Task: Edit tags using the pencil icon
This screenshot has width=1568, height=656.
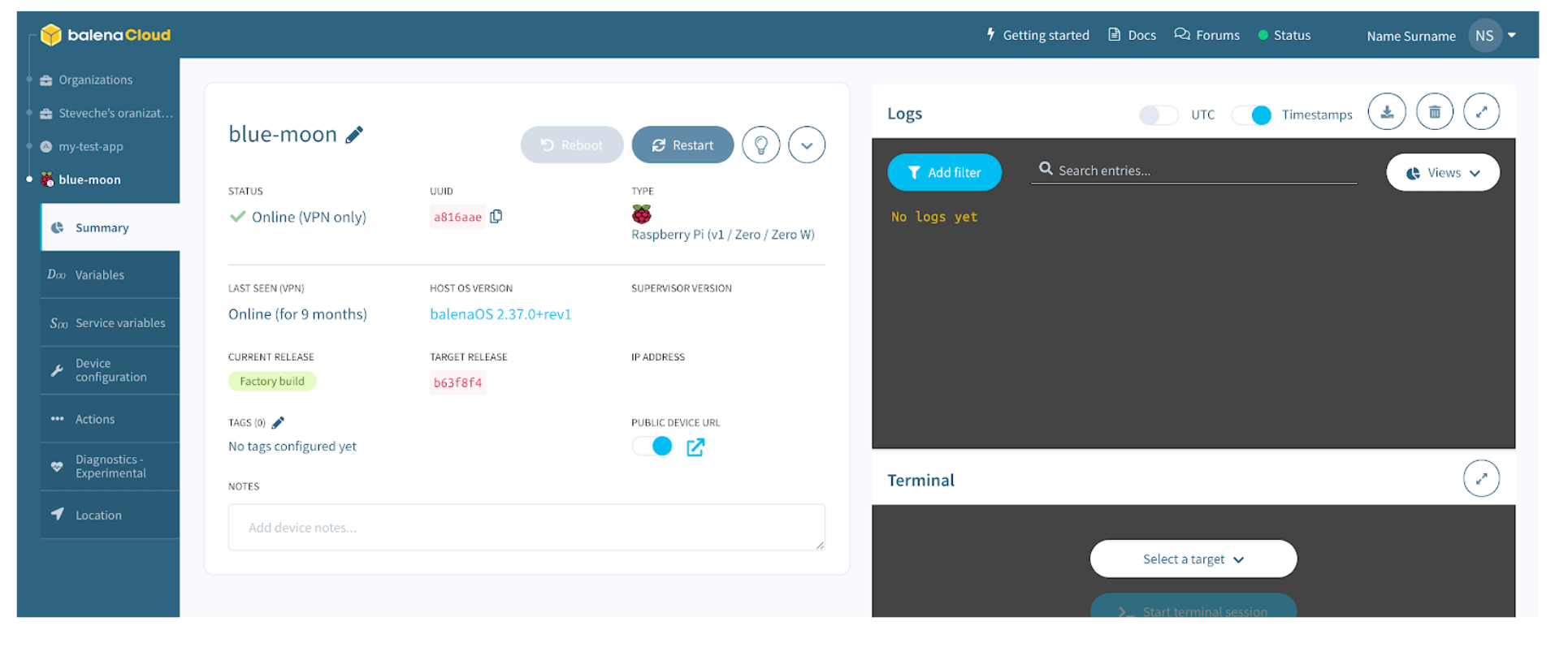Action: pos(278,422)
